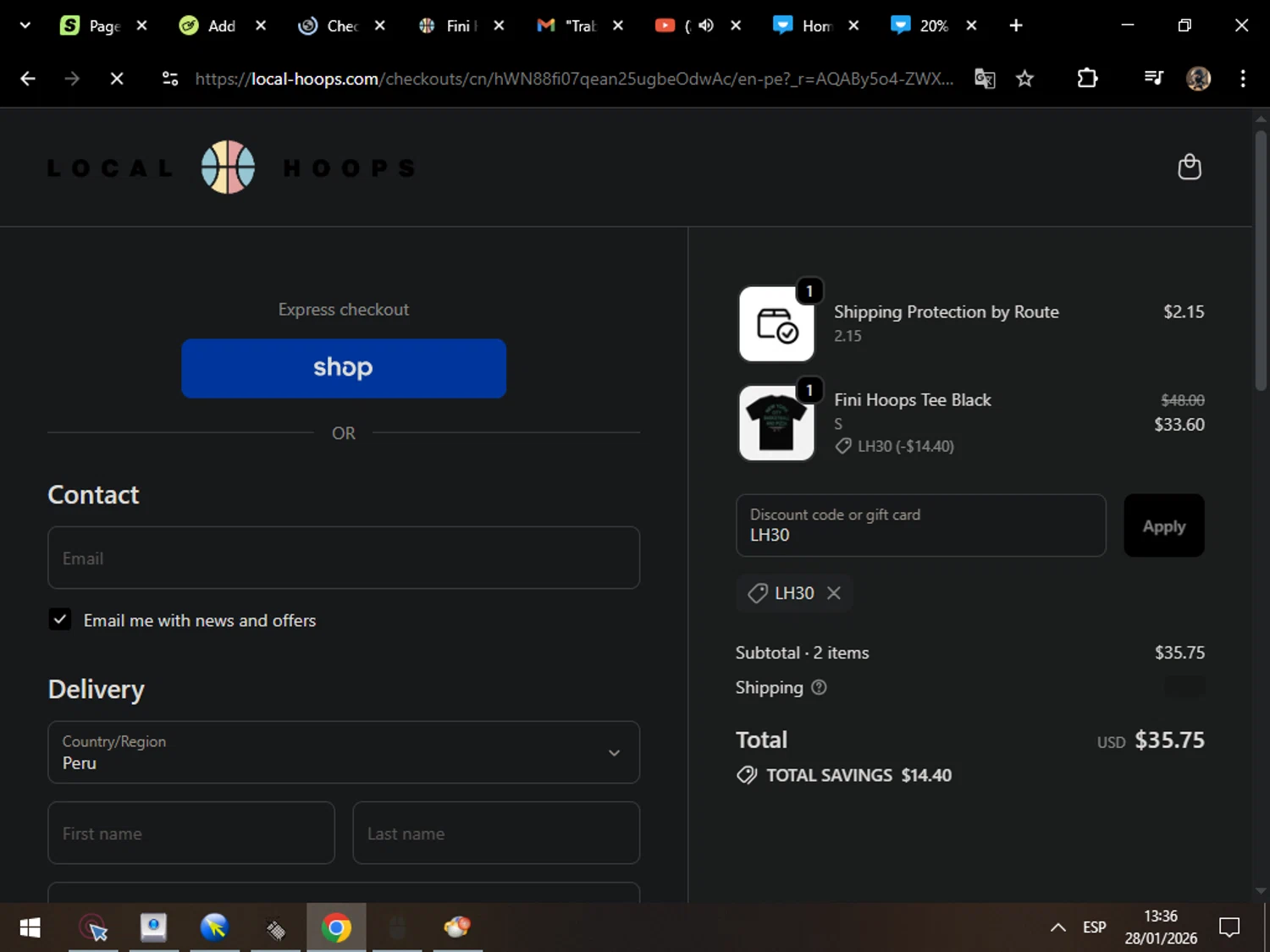Stop page loading with the X button
This screenshot has width=1270, height=952.
117,79
